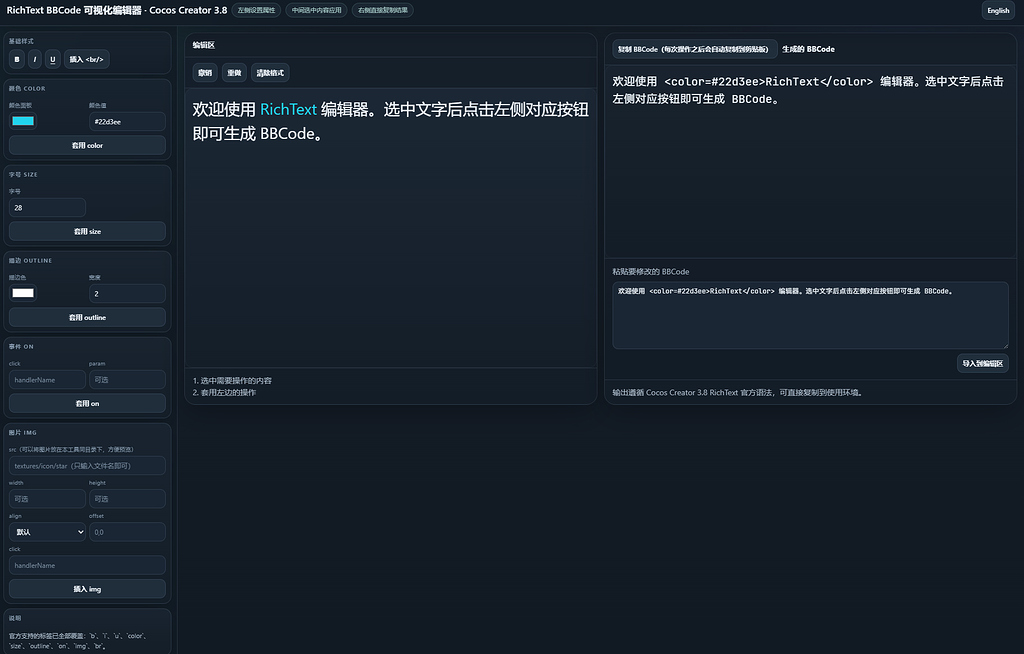Screen dimensions: 1024x654
Task: Click the 右侧直接复制结果 header pill
Action: pos(383,10)
